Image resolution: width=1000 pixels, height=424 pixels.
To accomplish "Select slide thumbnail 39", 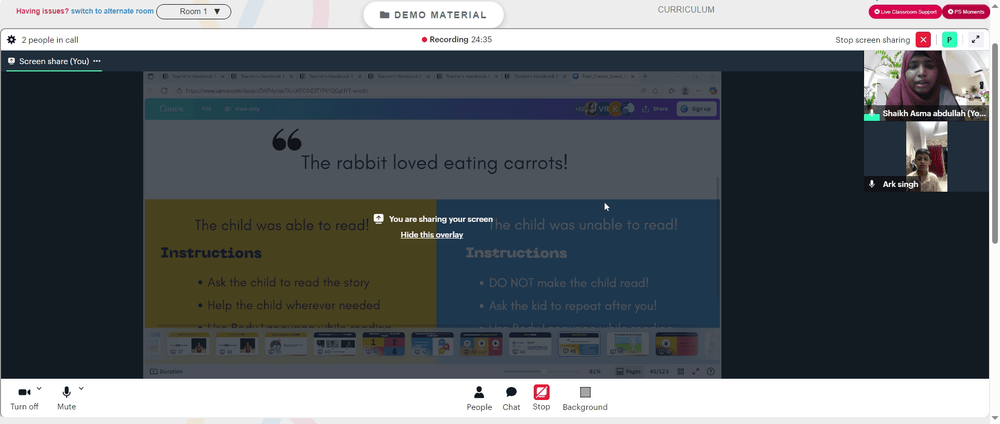I will [x=286, y=344].
